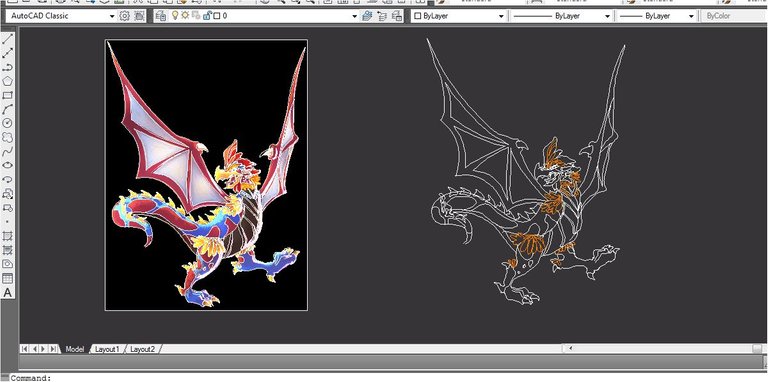Jump to first layout tab arrow
Image resolution: width=768 pixels, height=382 pixels.
(x=24, y=349)
